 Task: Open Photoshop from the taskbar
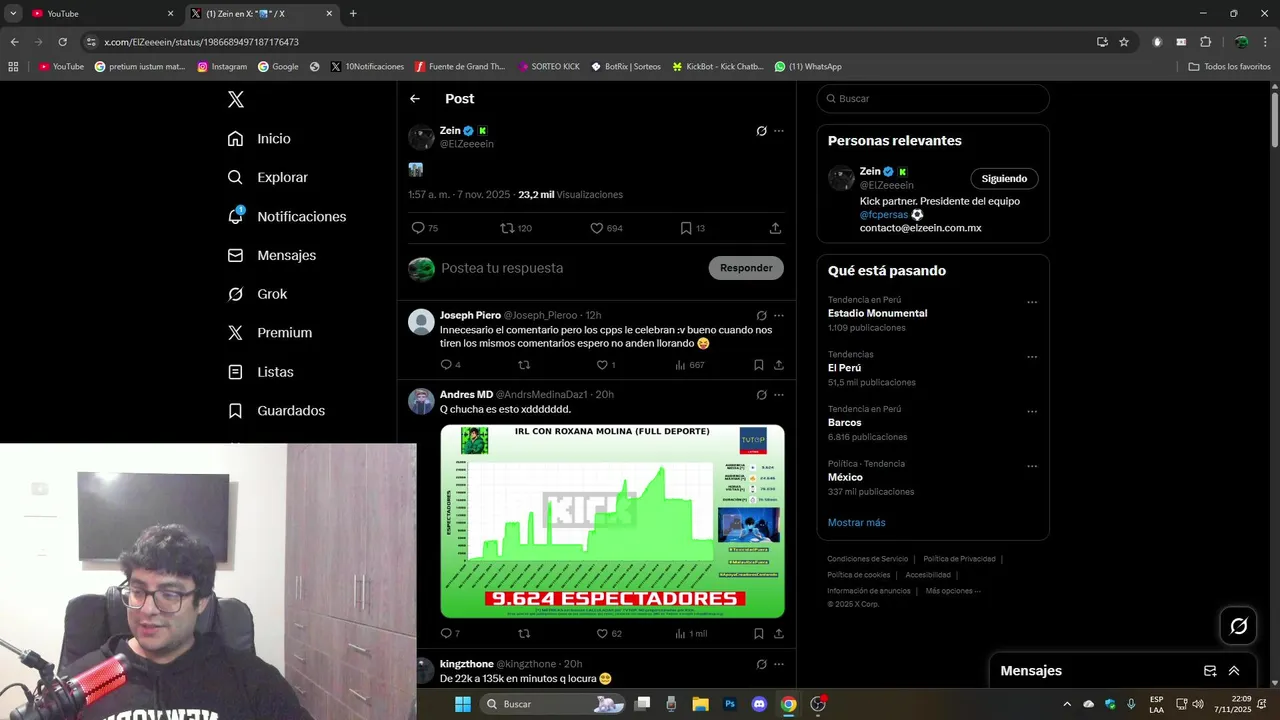point(730,704)
